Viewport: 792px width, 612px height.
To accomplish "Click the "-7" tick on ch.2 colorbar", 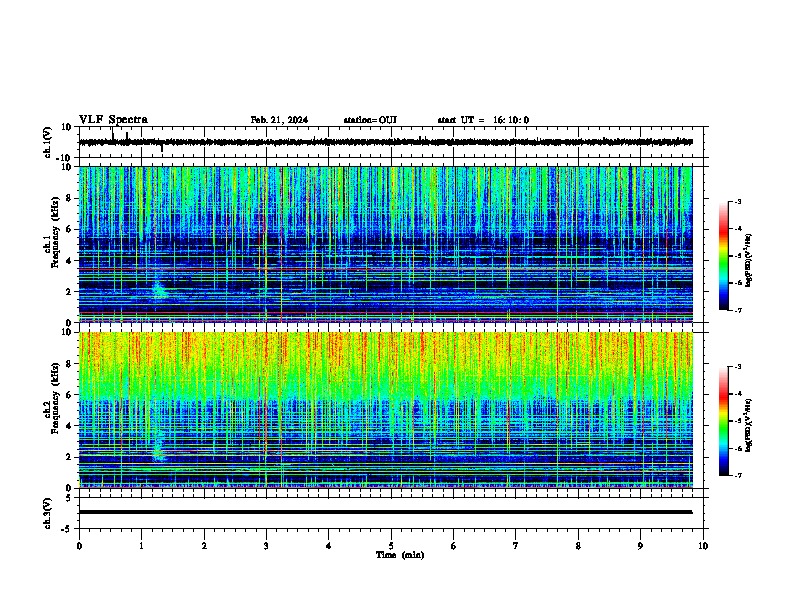I will (737, 475).
